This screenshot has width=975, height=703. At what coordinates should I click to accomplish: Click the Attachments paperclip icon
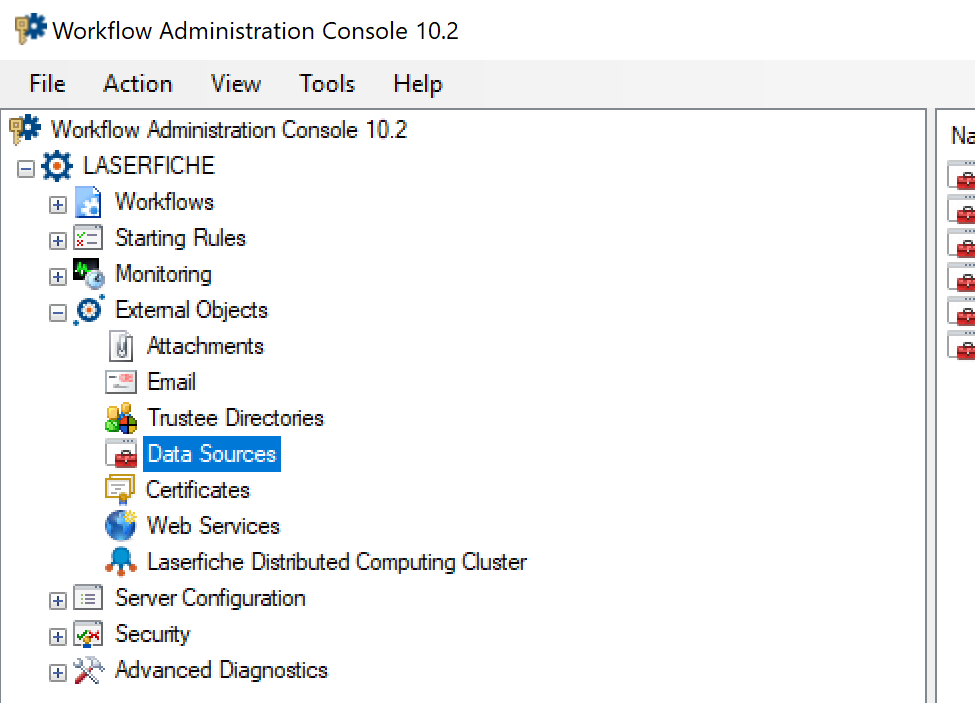(121, 346)
